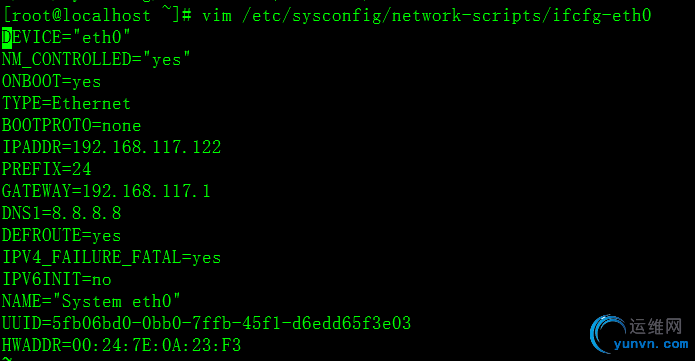This screenshot has width=695, height=361.
Task: Click the [root@localhost ~]# prompt text
Action: click(98, 16)
